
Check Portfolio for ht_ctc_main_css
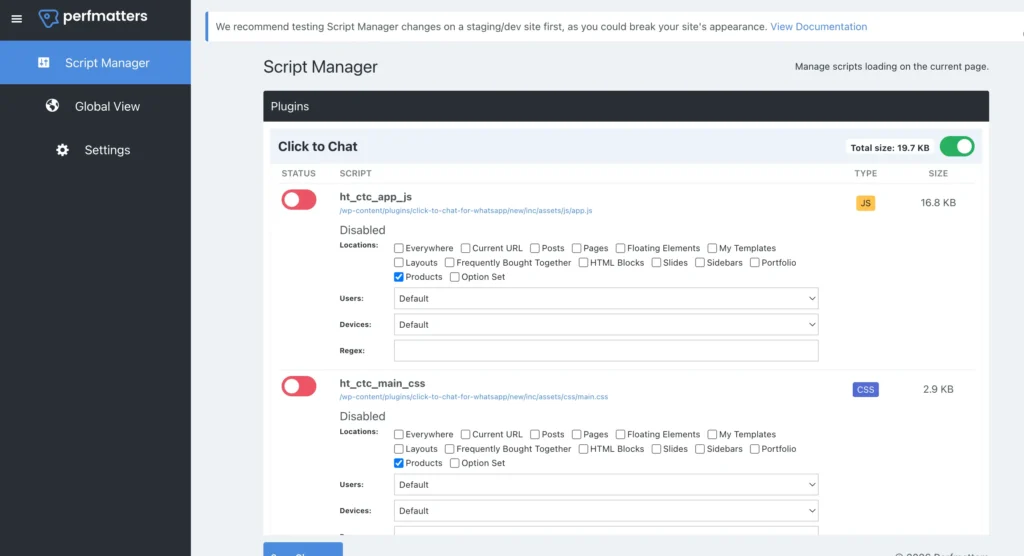pos(754,449)
